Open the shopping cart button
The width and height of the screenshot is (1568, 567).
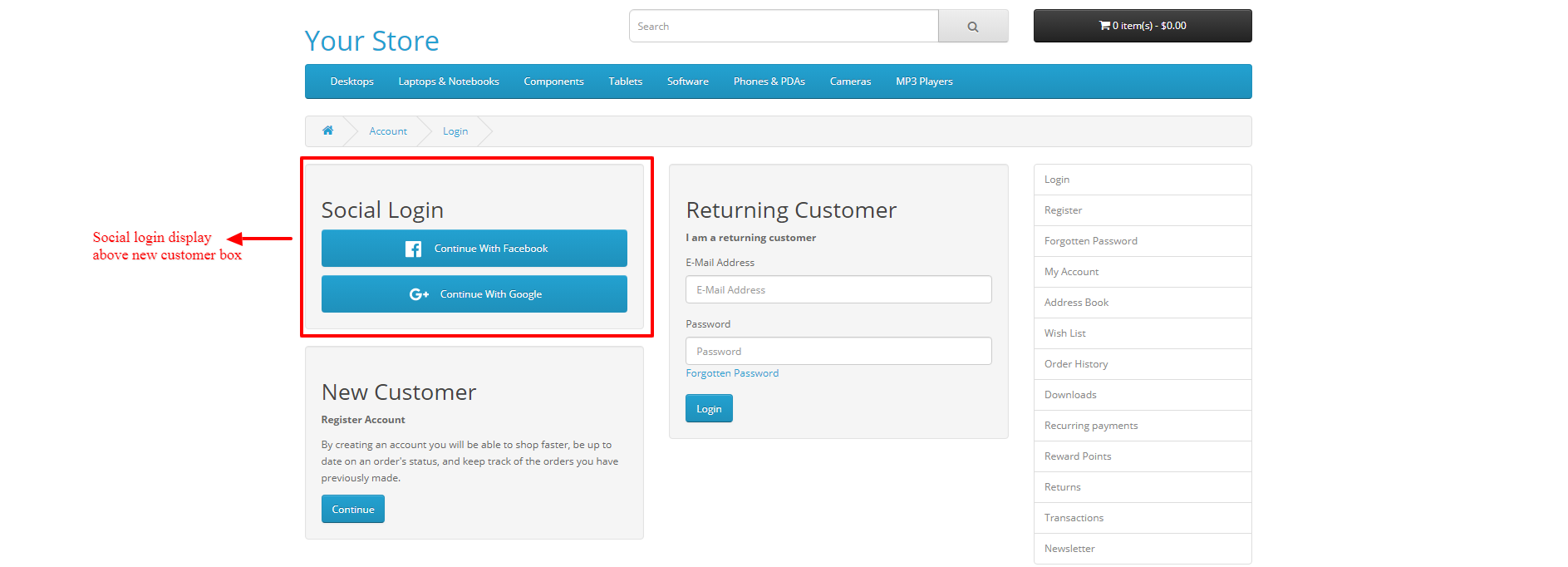1142,26
